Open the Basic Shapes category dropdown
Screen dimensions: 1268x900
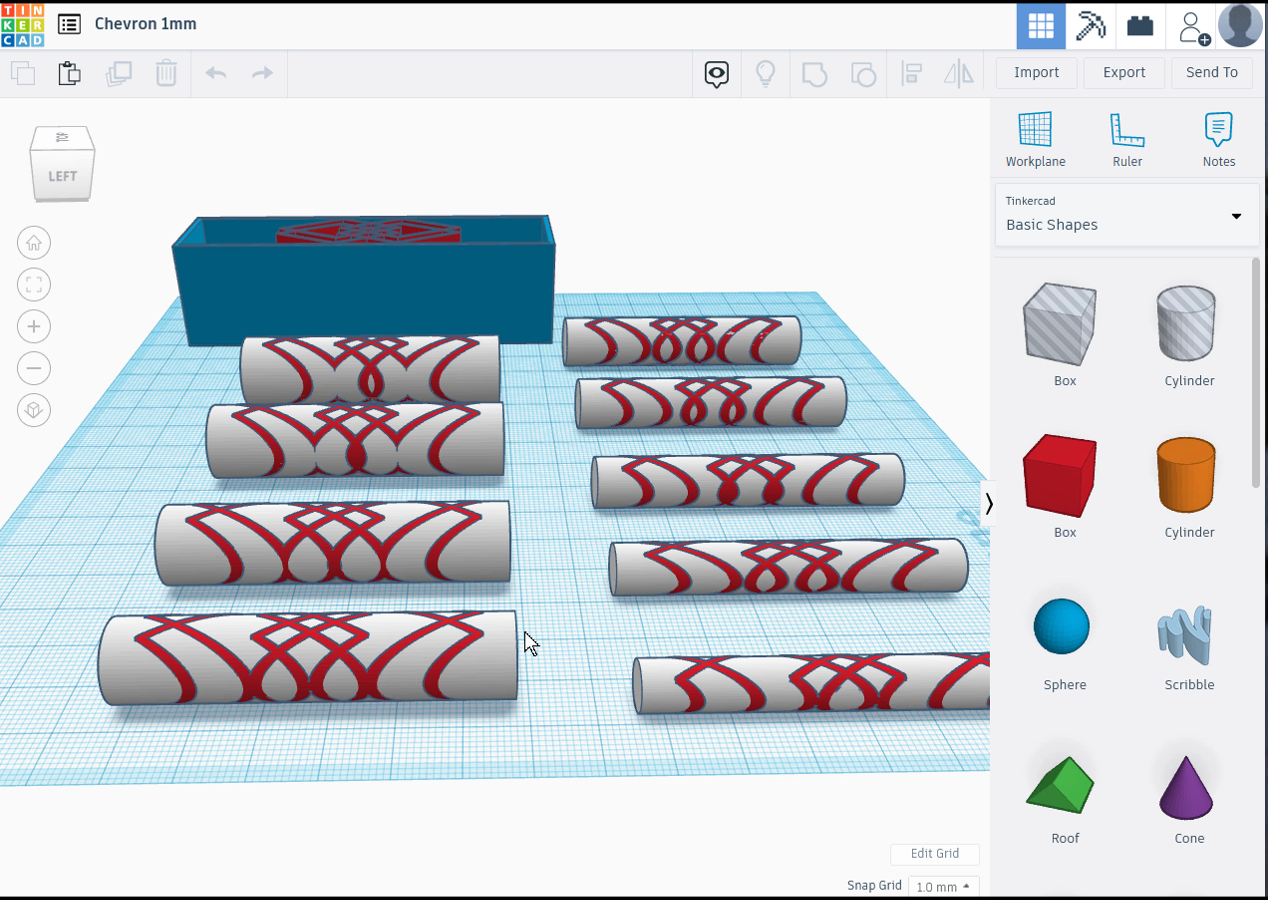point(1127,214)
